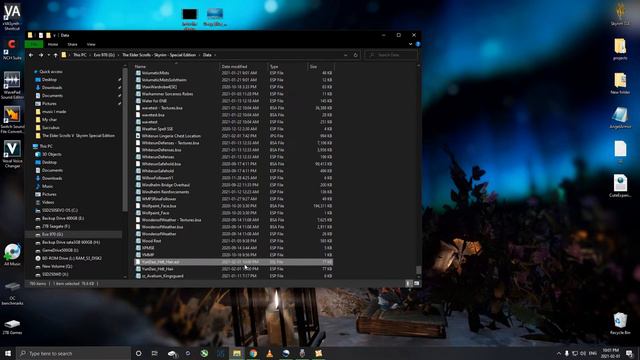Image resolution: width=640 pixels, height=360 pixels.
Task: Open the File ribbon tab
Action: 35,44
